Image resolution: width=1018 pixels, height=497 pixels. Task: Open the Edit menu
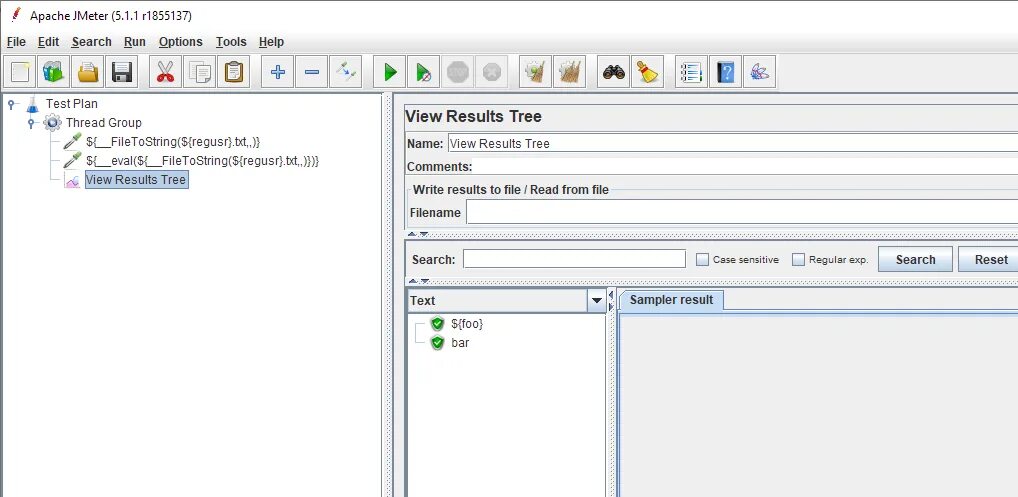(x=48, y=42)
